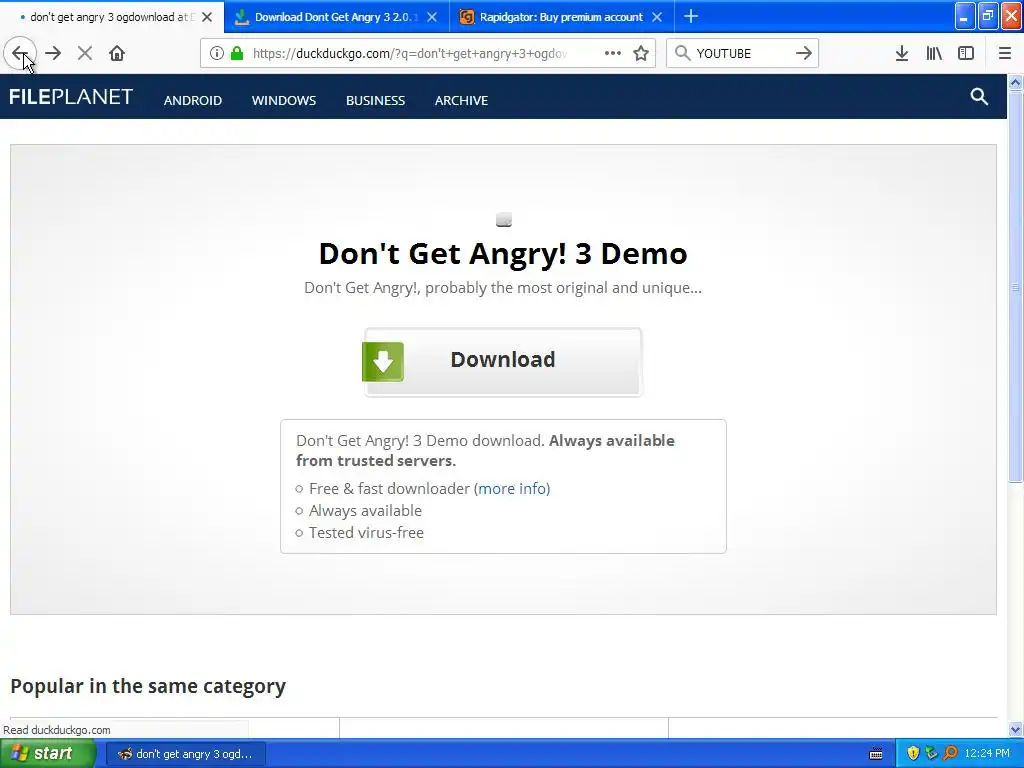Bookmark this page with the star icon

click(641, 54)
